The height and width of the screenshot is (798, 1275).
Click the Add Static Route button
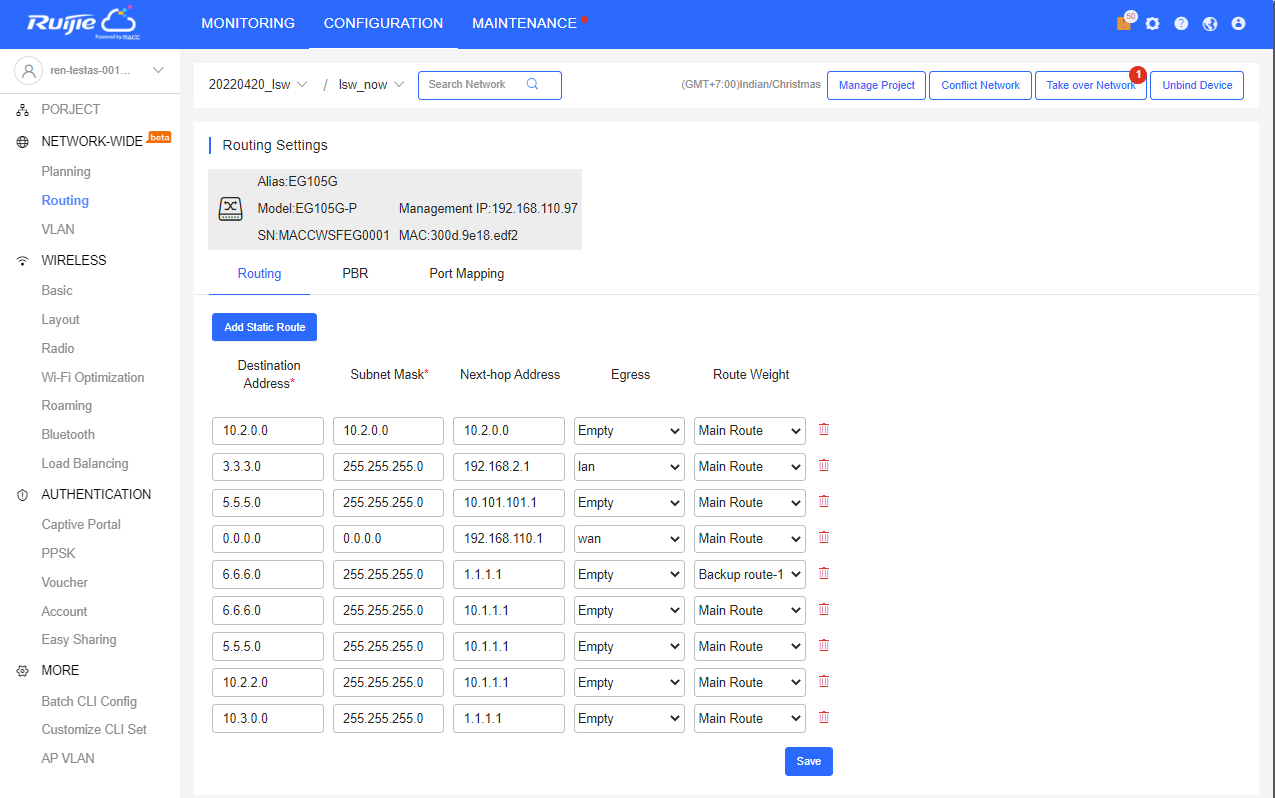point(264,327)
